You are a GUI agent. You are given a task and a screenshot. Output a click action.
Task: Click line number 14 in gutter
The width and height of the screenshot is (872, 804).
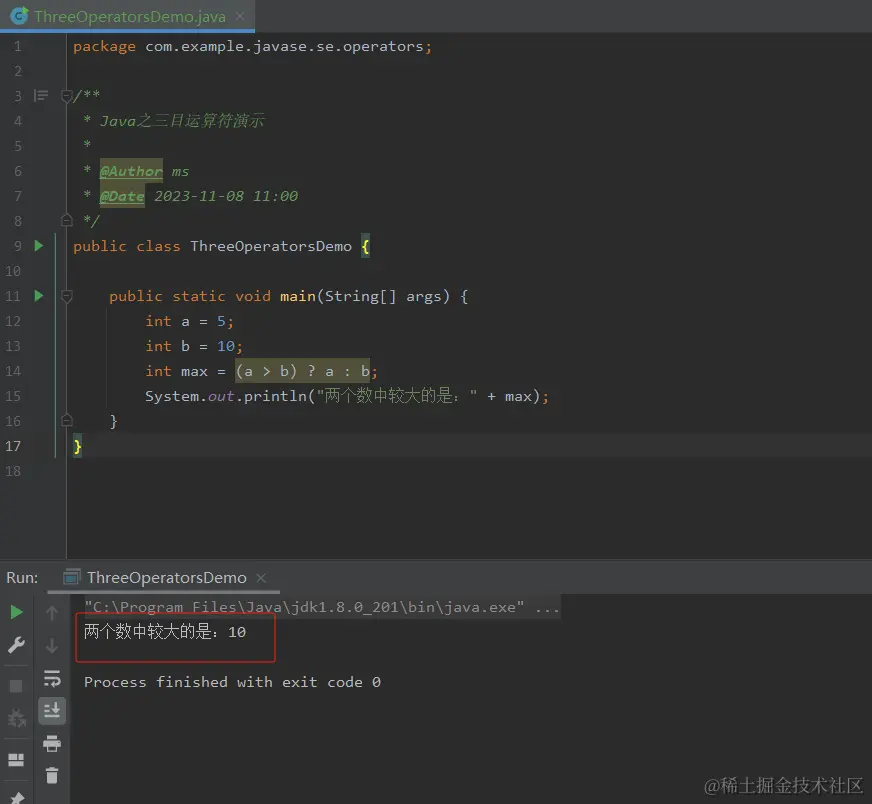[x=13, y=371]
